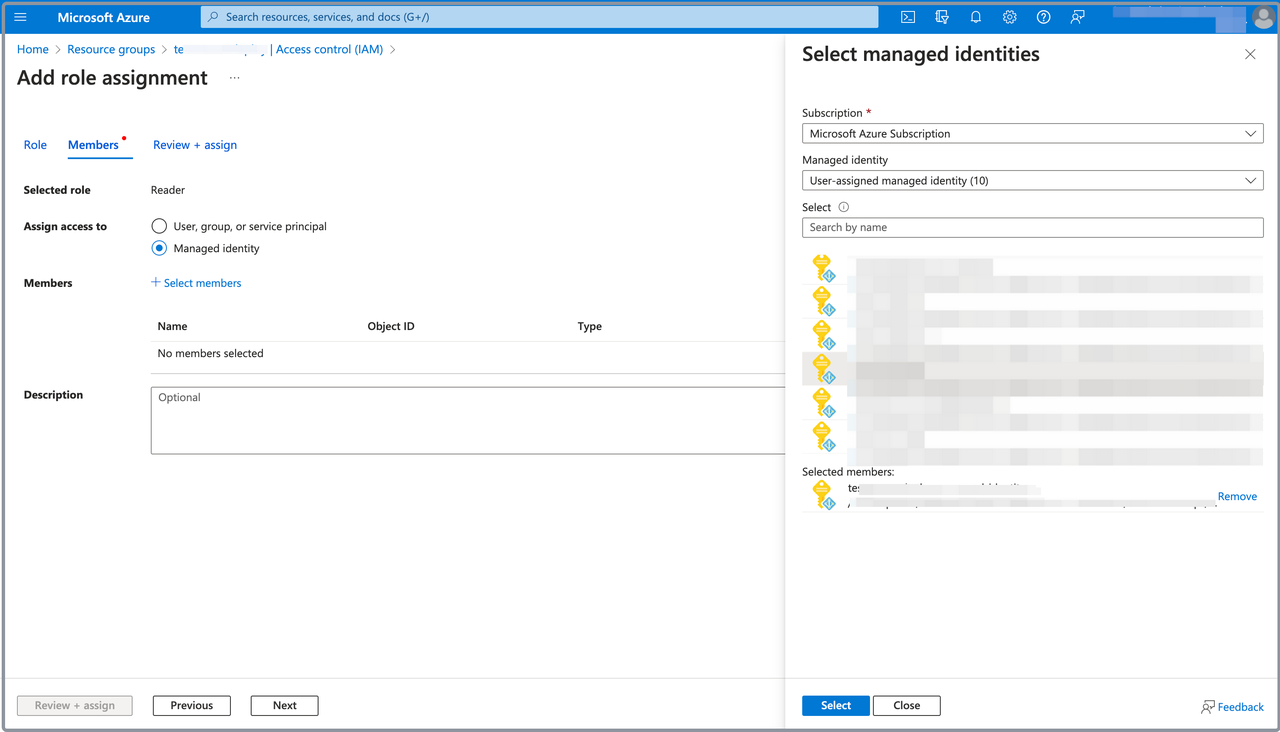Click inside the Search by name field
Viewport: 1280px width, 732px height.
tap(1032, 227)
